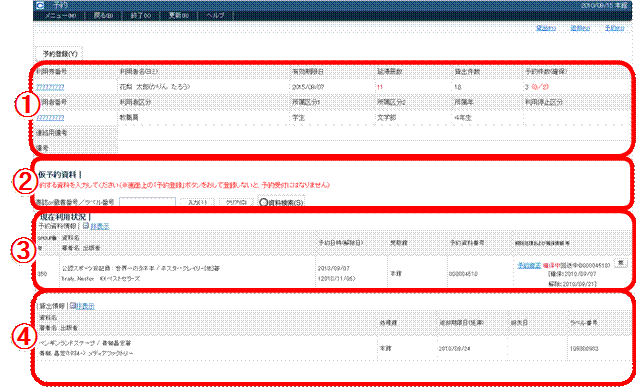Hide the loan info via 非表示 link
636x388 pixels.
tap(85, 306)
